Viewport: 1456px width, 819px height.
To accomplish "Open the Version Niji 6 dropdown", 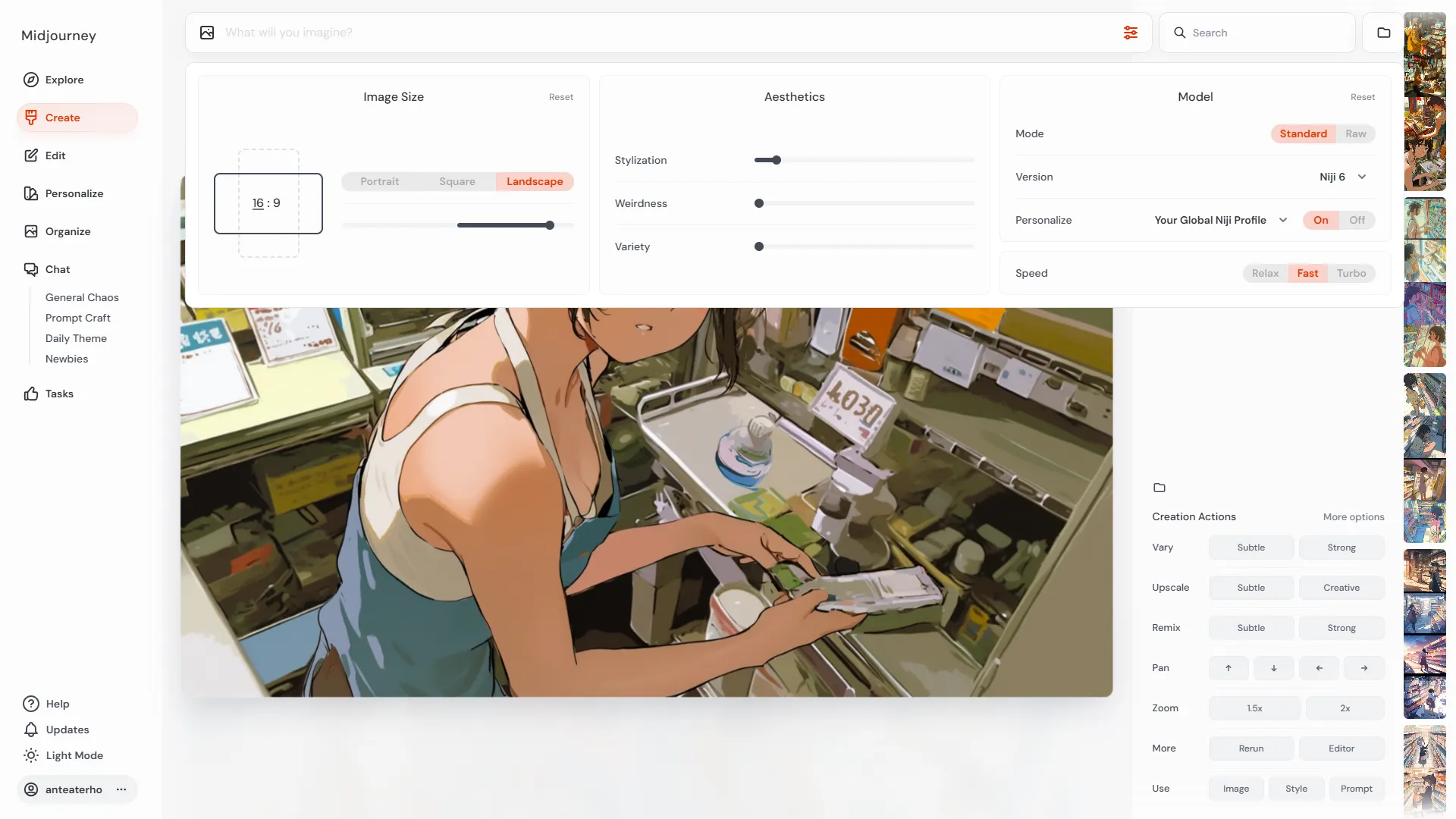I will pyautogui.click(x=1342, y=177).
